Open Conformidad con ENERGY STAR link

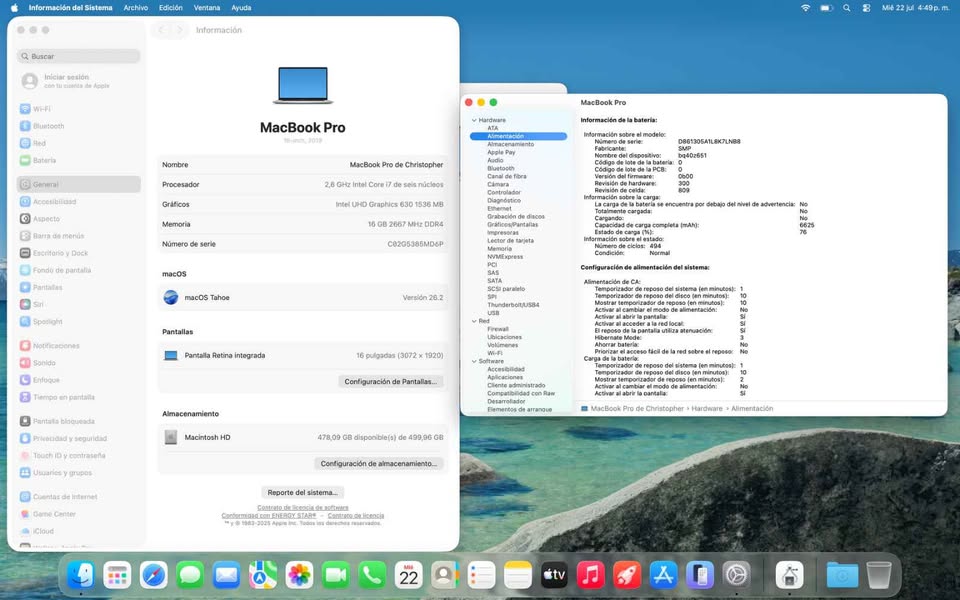click(x=269, y=516)
